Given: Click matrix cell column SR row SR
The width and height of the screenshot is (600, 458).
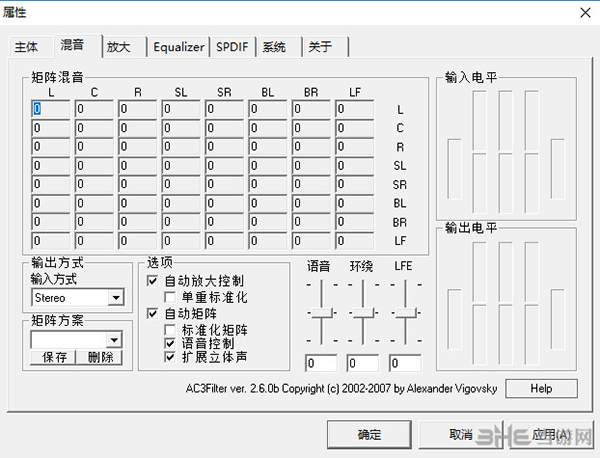Looking at the screenshot, I should tap(224, 184).
